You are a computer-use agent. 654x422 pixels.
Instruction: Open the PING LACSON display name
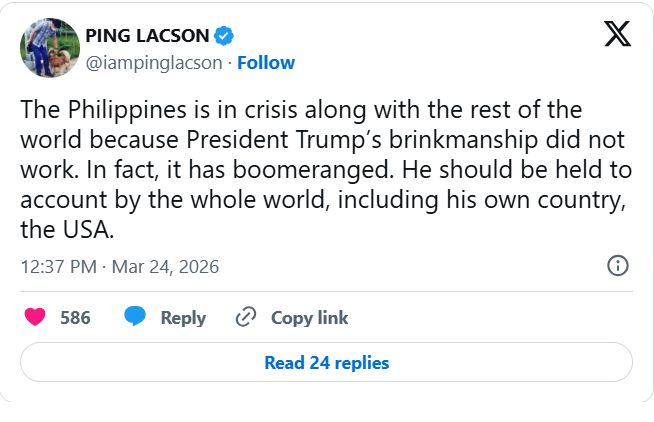[x=147, y=36]
